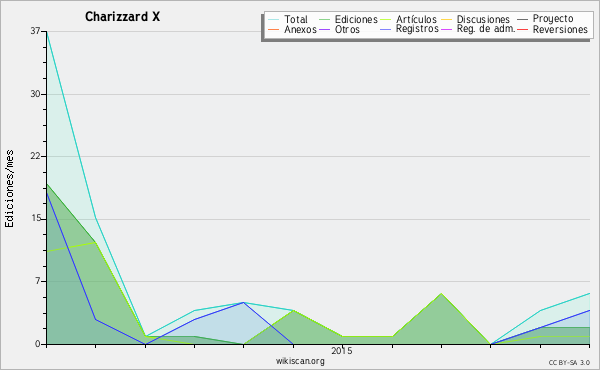Click the cyan Total legend line swatch

point(273,20)
